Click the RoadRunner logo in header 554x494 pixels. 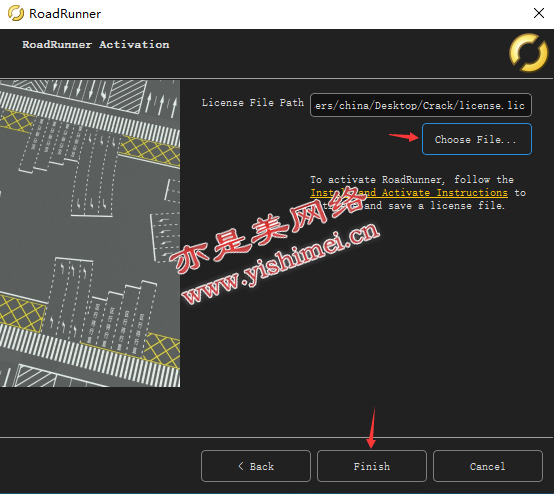pyautogui.click(x=528, y=52)
